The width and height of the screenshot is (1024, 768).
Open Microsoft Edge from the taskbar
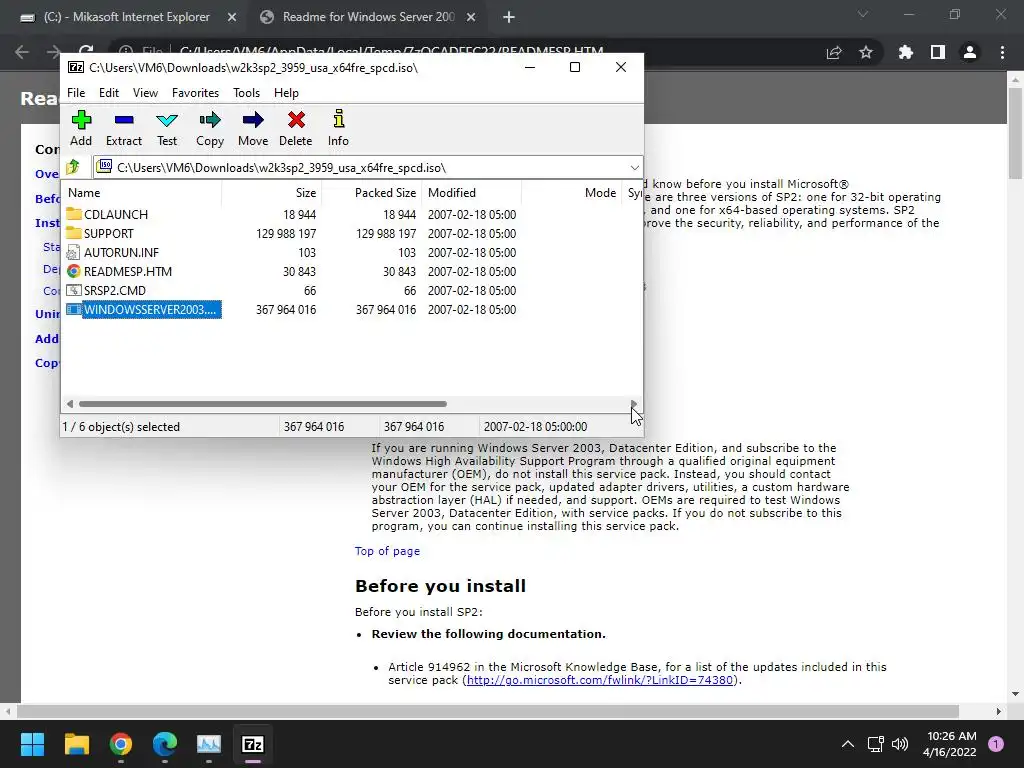pyautogui.click(x=165, y=744)
